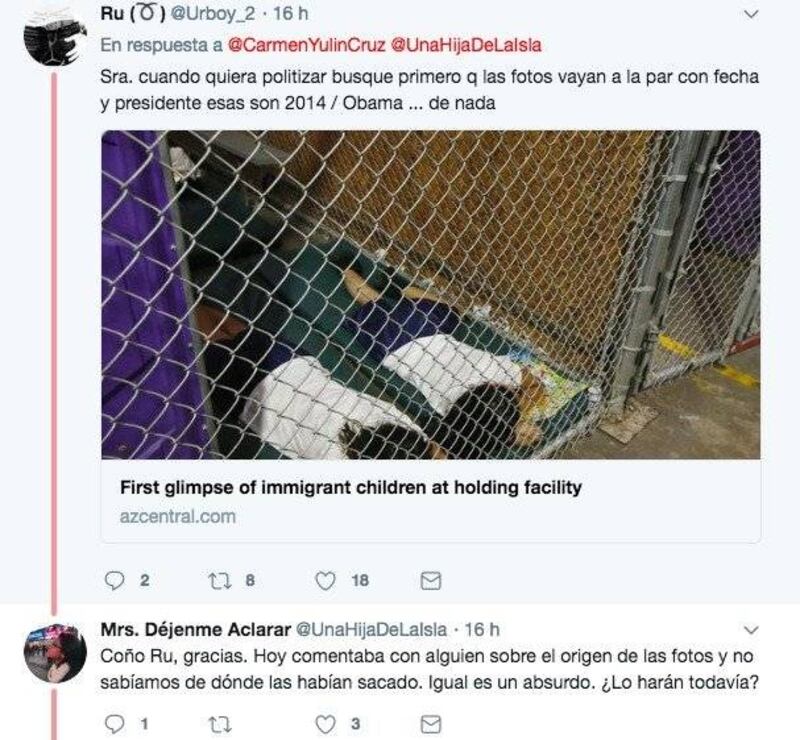Screen dimensions: 800x740
Task: Open the more-options chevron on Ru's tweet
Action: click(x=751, y=14)
